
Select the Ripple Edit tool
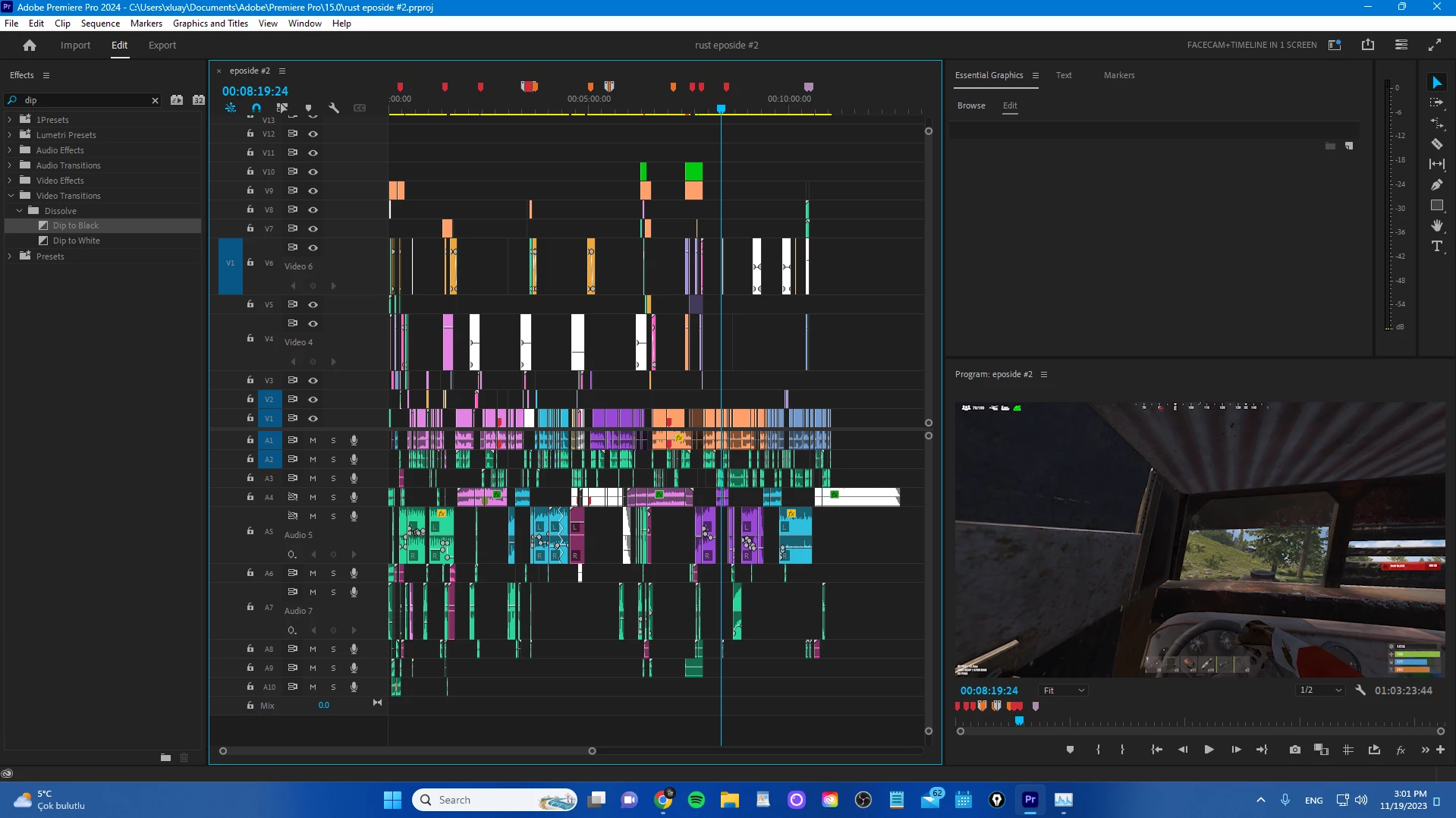(1437, 123)
